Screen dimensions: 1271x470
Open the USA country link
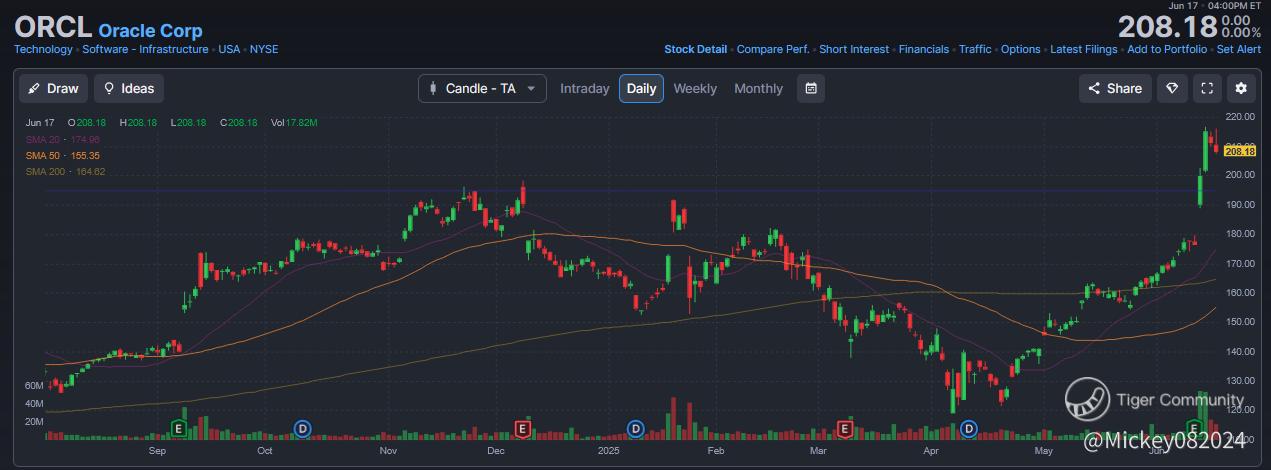click(x=230, y=49)
